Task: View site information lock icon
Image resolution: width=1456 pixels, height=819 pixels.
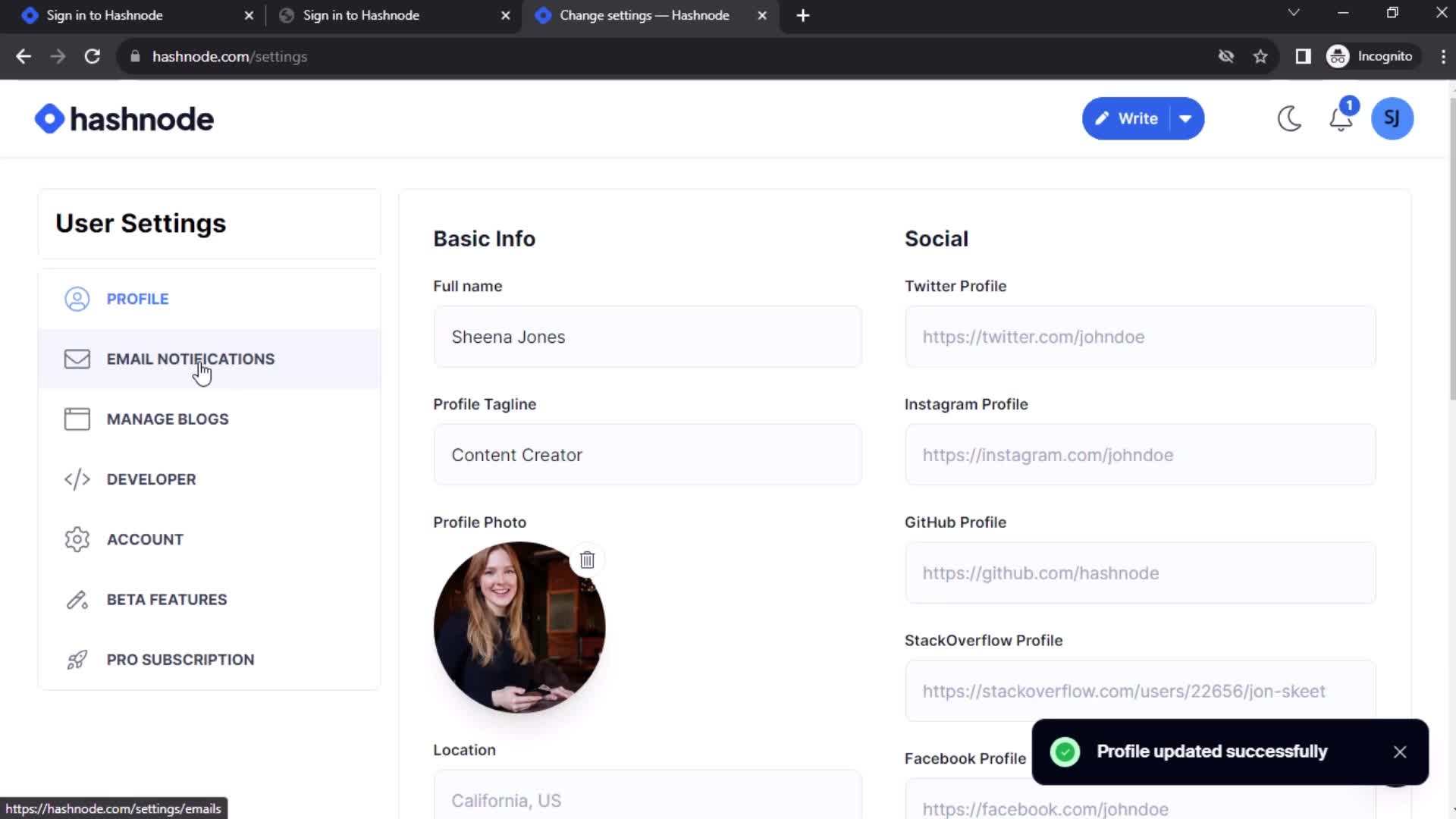Action: [x=135, y=56]
